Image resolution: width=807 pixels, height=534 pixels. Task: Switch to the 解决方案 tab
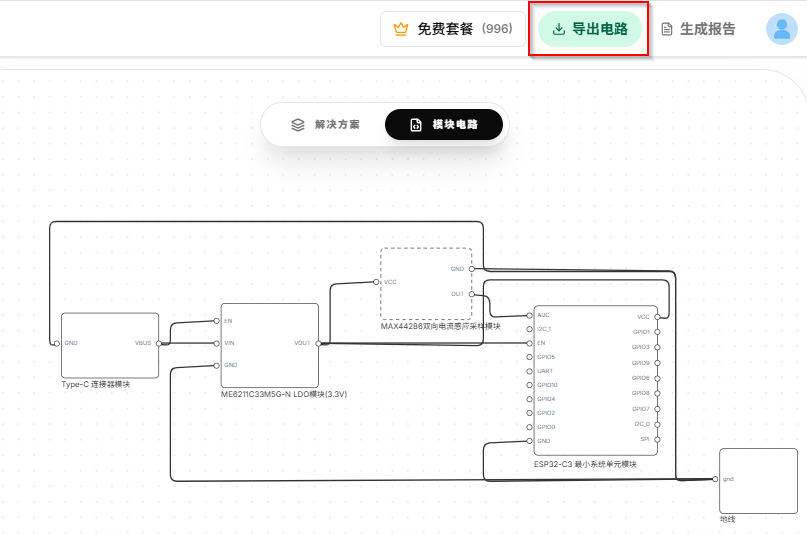(325, 124)
